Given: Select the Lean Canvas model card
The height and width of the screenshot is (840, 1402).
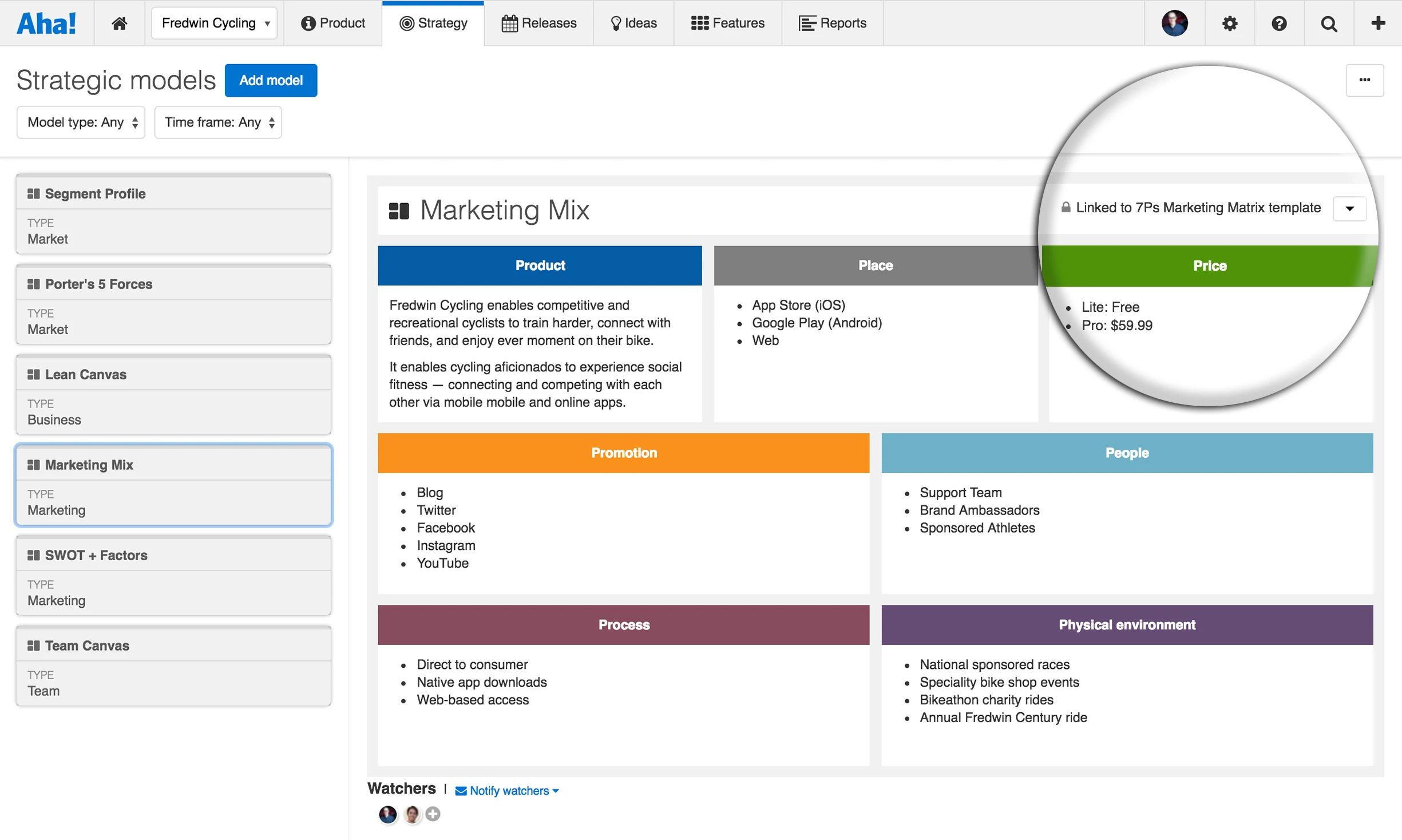Looking at the screenshot, I should click(173, 395).
